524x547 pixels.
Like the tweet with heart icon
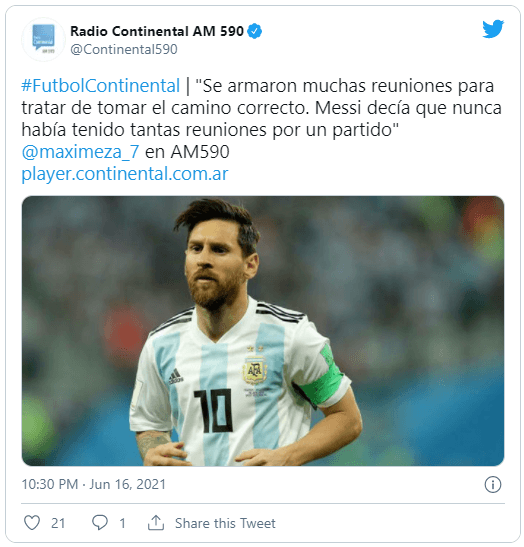click(32, 523)
